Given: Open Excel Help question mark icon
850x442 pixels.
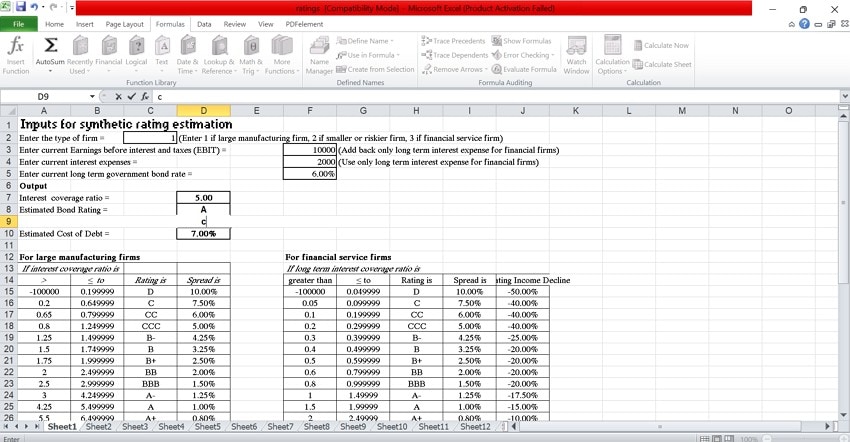Looking at the screenshot, I should pyautogui.click(x=804, y=24).
